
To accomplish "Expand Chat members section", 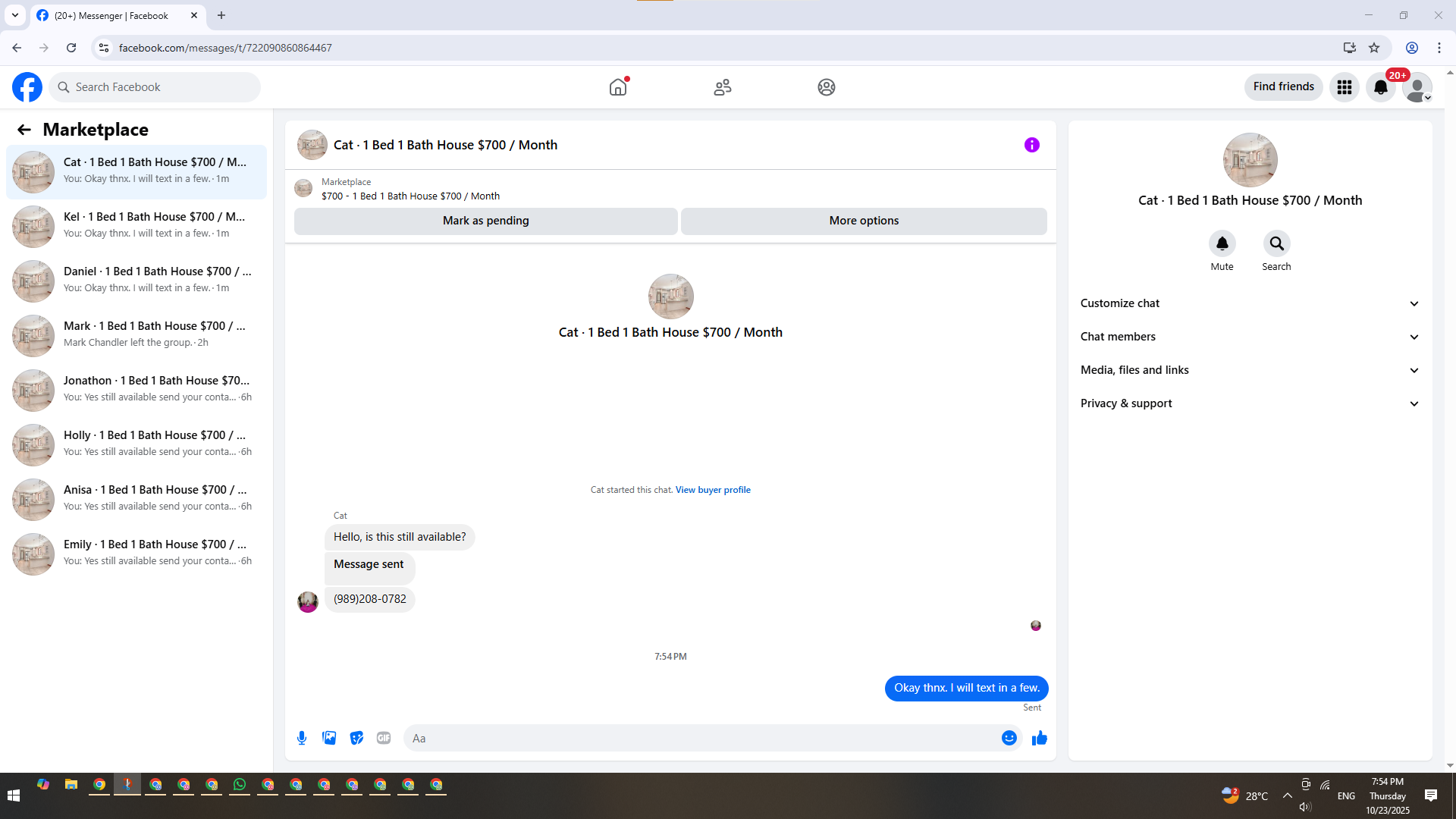I will pyautogui.click(x=1250, y=337).
